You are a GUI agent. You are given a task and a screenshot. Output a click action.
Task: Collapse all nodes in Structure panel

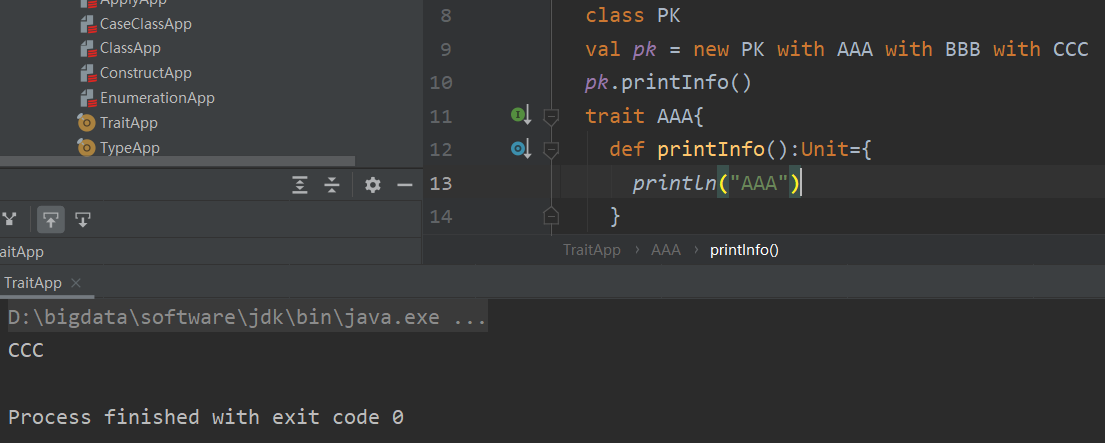coord(332,185)
